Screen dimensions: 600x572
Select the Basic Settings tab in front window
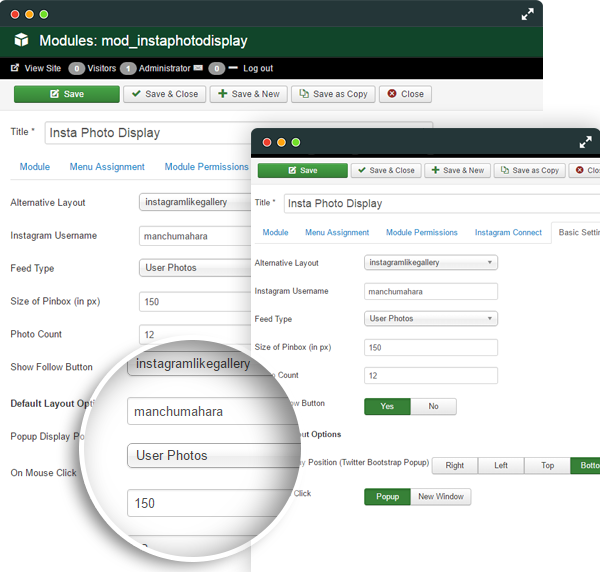[576, 232]
